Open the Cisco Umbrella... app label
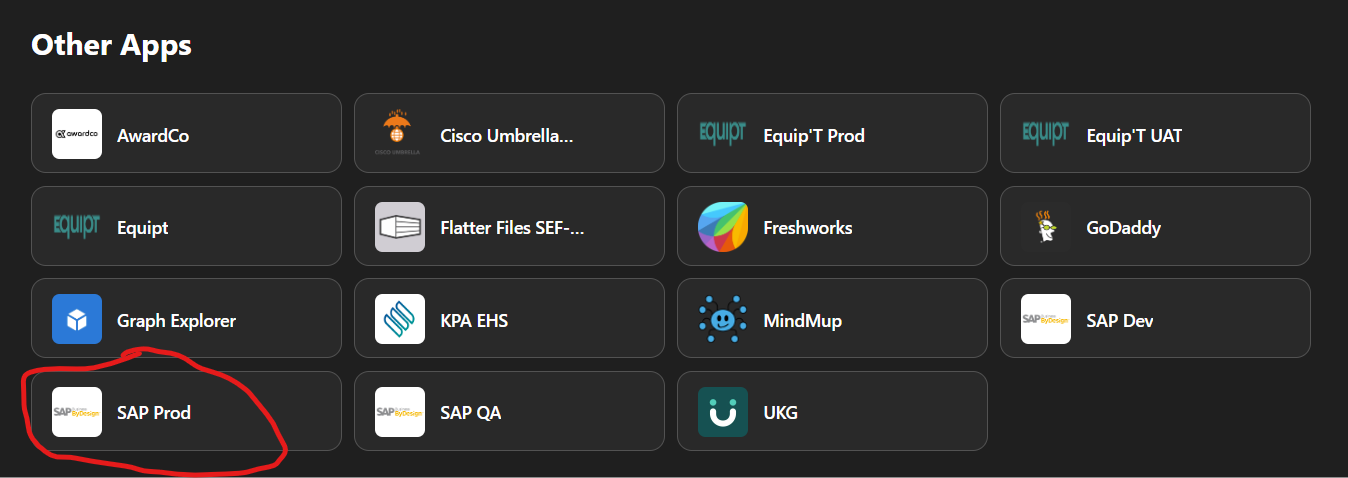This screenshot has height=478, width=1348. [x=507, y=136]
